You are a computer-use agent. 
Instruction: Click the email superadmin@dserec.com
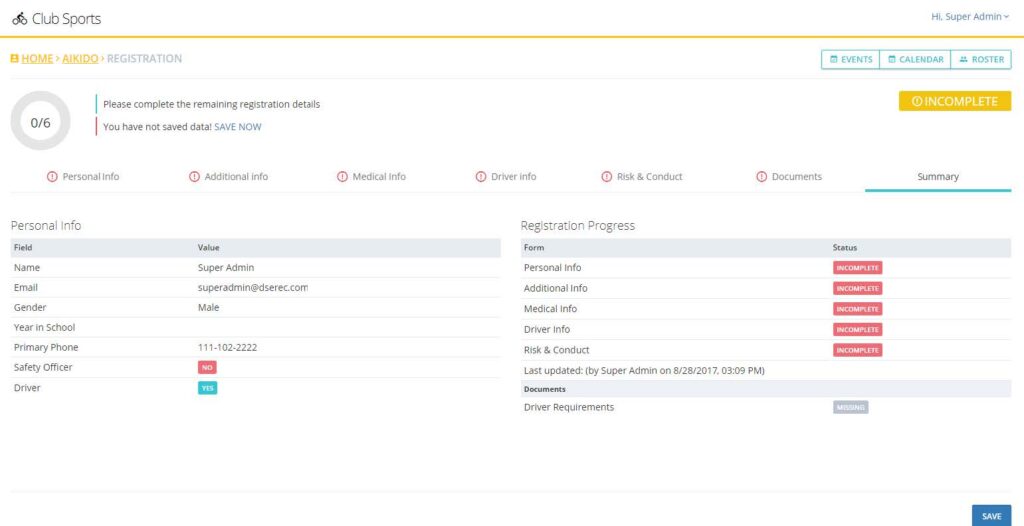coord(253,288)
